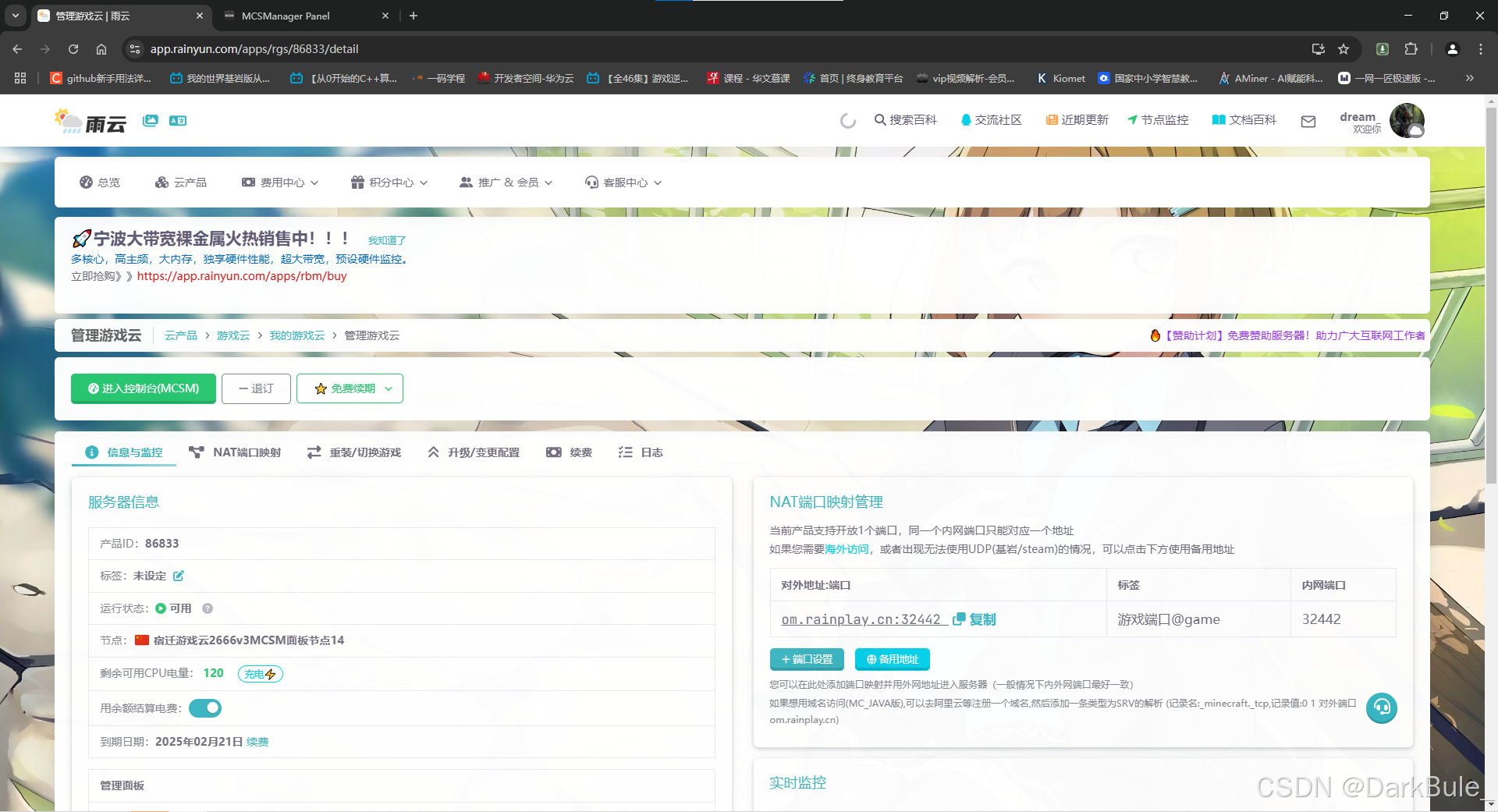Click the 备用地址 button

tap(893, 659)
